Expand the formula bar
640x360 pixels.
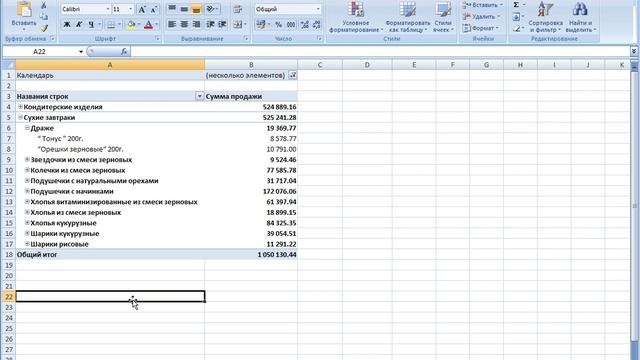(x=634, y=51)
